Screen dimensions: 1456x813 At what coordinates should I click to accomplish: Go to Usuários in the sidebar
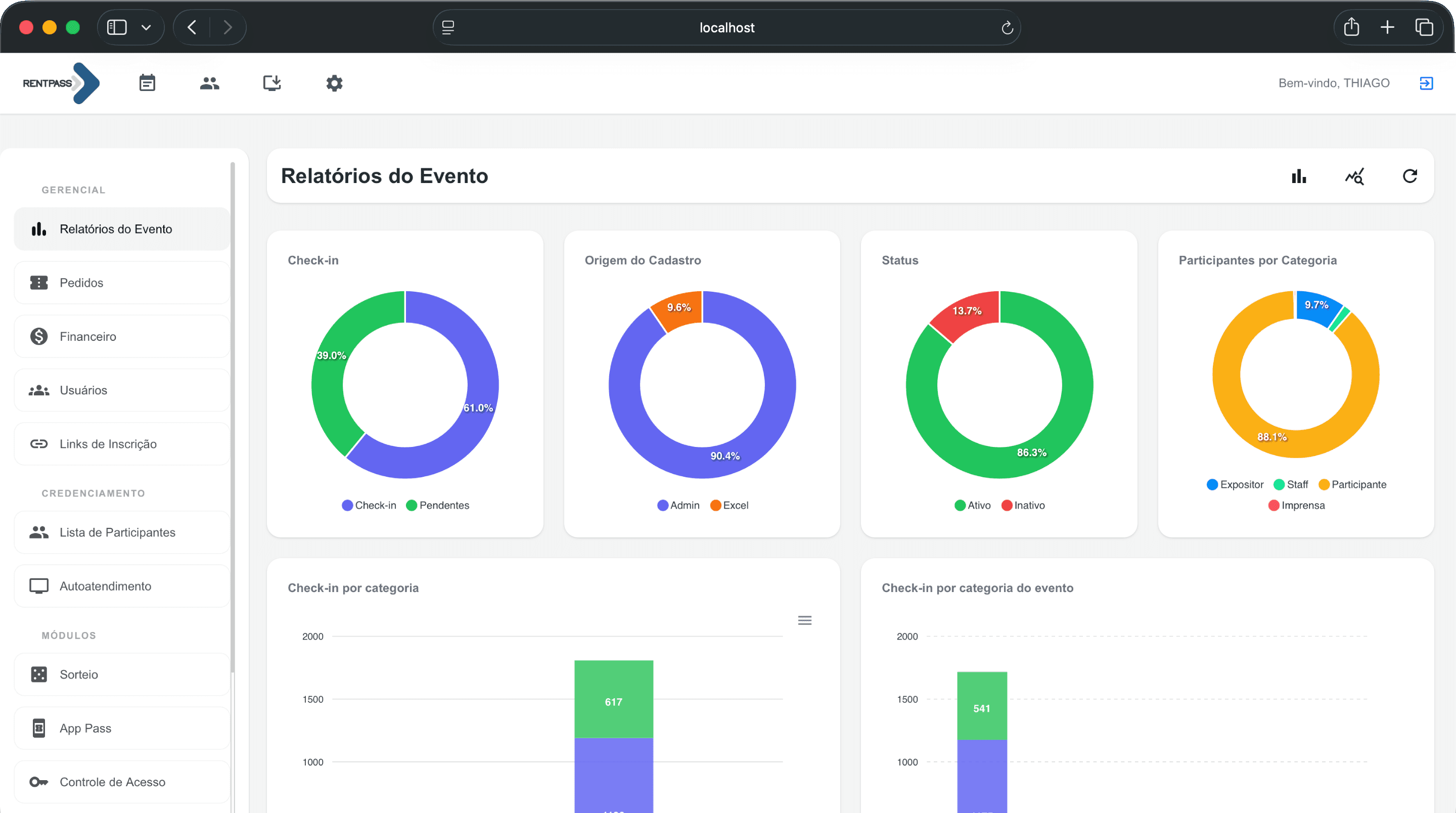[121, 390]
